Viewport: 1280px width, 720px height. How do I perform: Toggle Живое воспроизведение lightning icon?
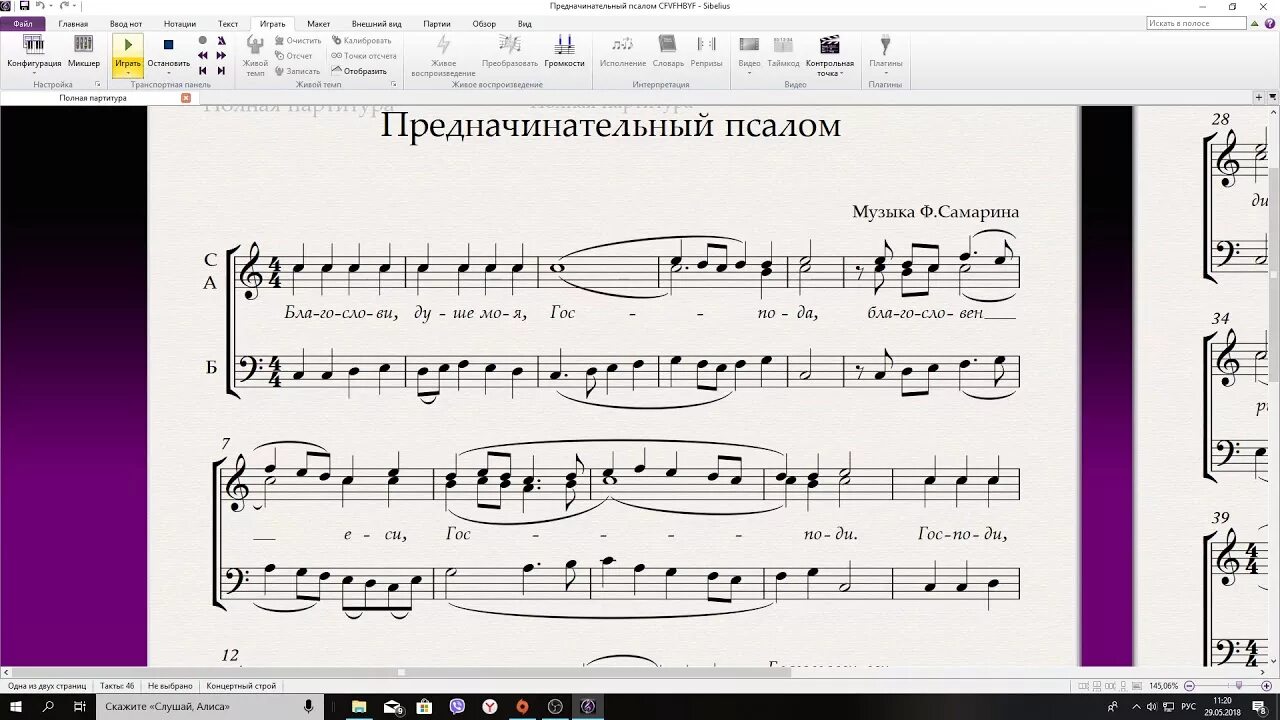(x=443, y=55)
